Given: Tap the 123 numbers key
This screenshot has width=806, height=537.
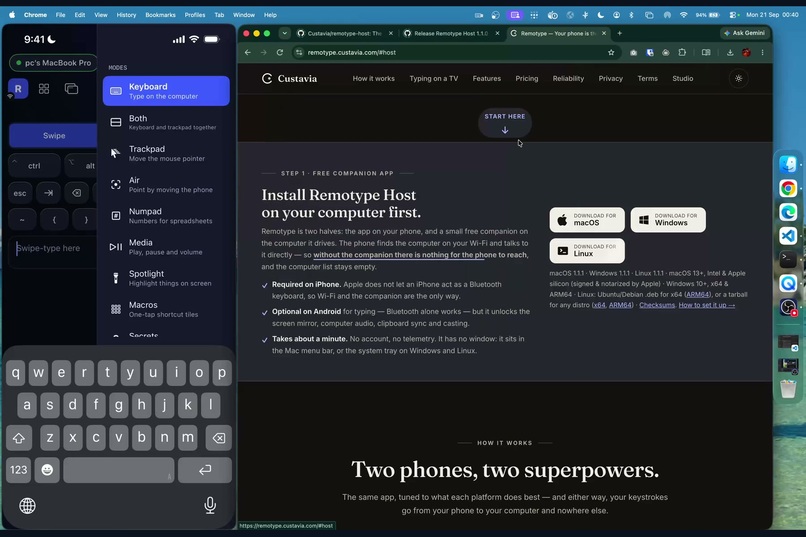Looking at the screenshot, I should [19, 470].
